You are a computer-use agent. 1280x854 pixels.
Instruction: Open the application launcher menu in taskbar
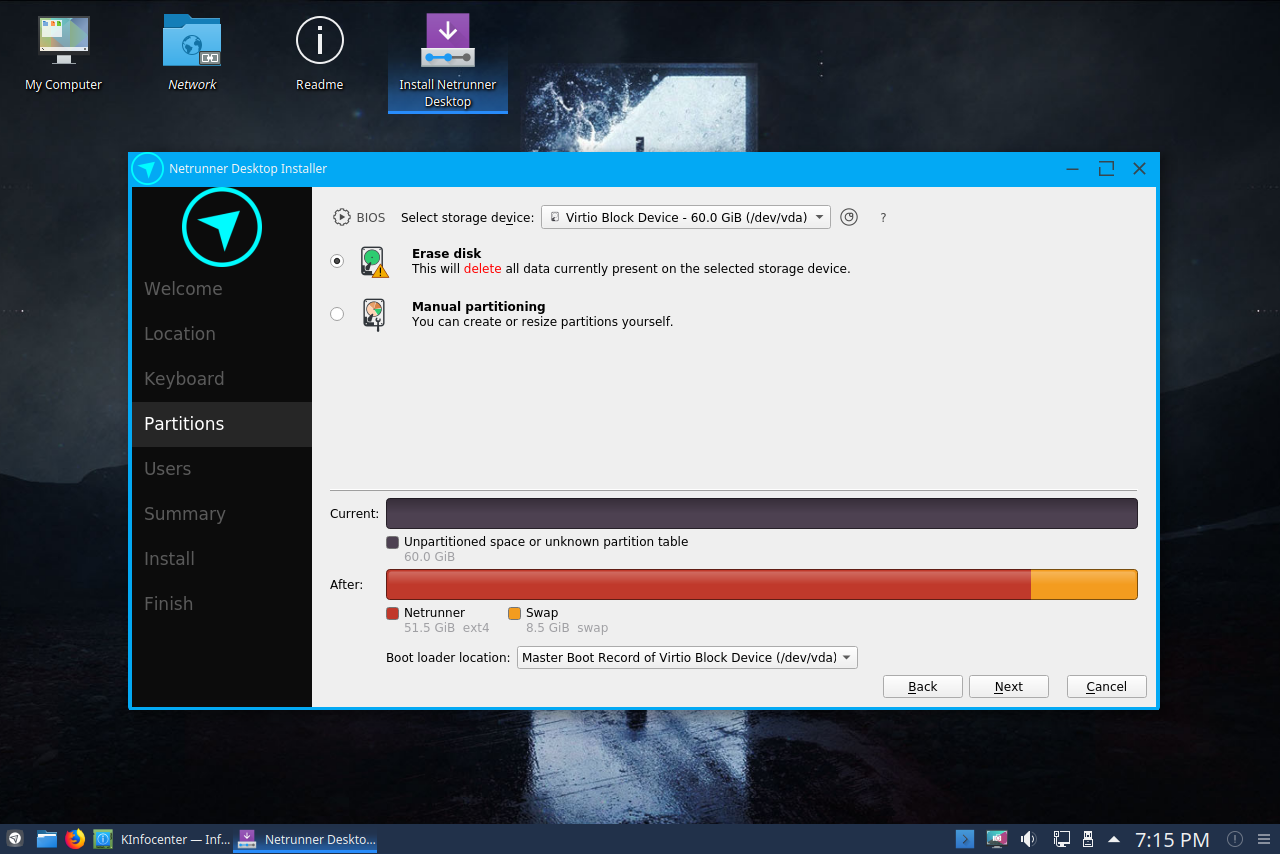(x=14, y=839)
